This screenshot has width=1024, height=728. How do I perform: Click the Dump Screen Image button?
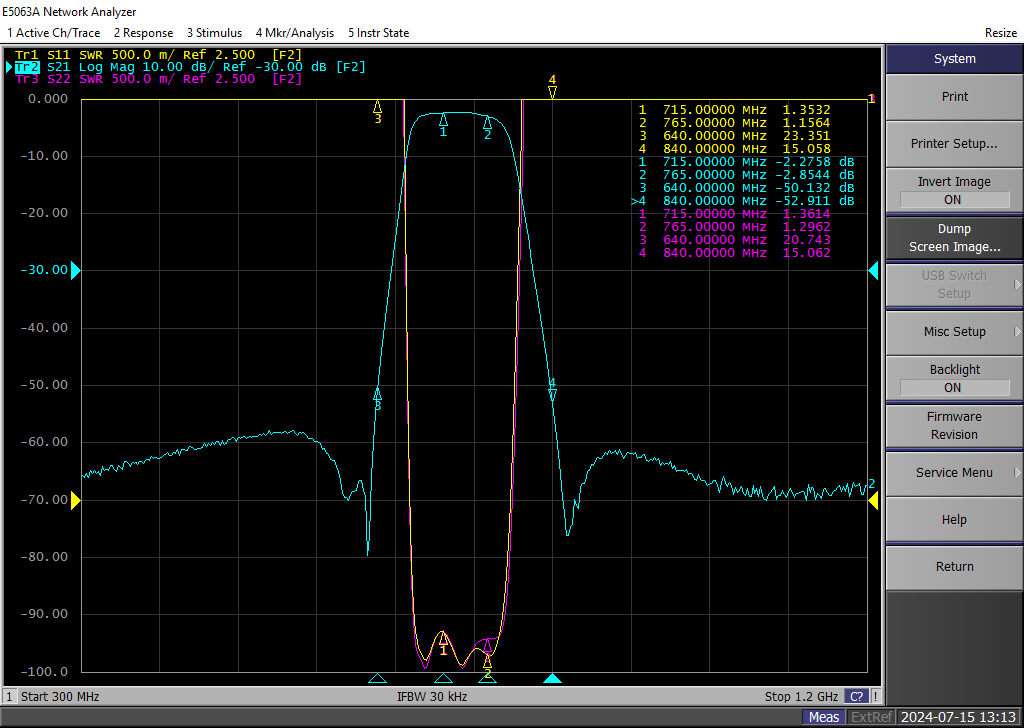tap(954, 238)
